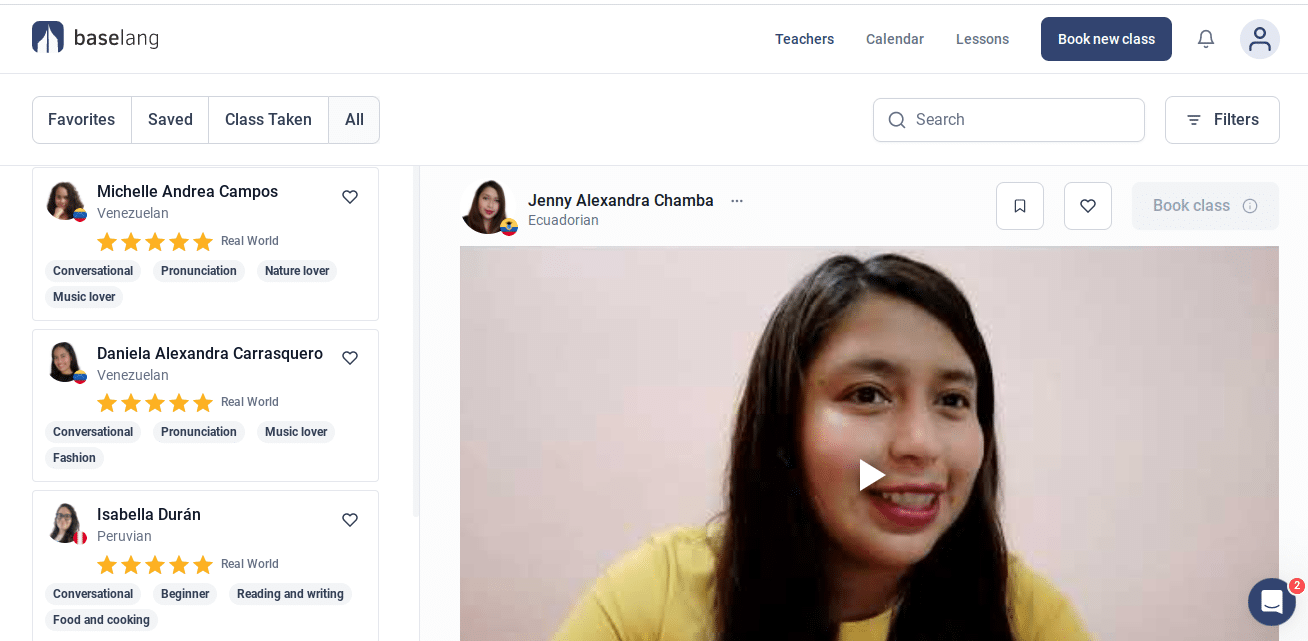Play the teacher introduction video
1308x641 pixels.
(870, 475)
